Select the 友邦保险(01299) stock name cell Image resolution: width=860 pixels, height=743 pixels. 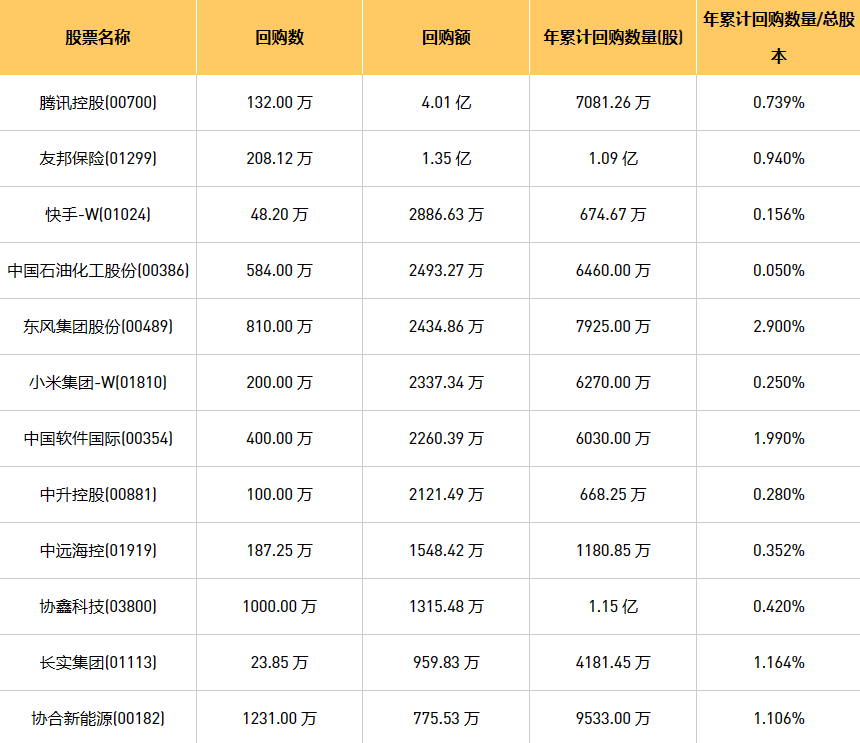pos(98,158)
